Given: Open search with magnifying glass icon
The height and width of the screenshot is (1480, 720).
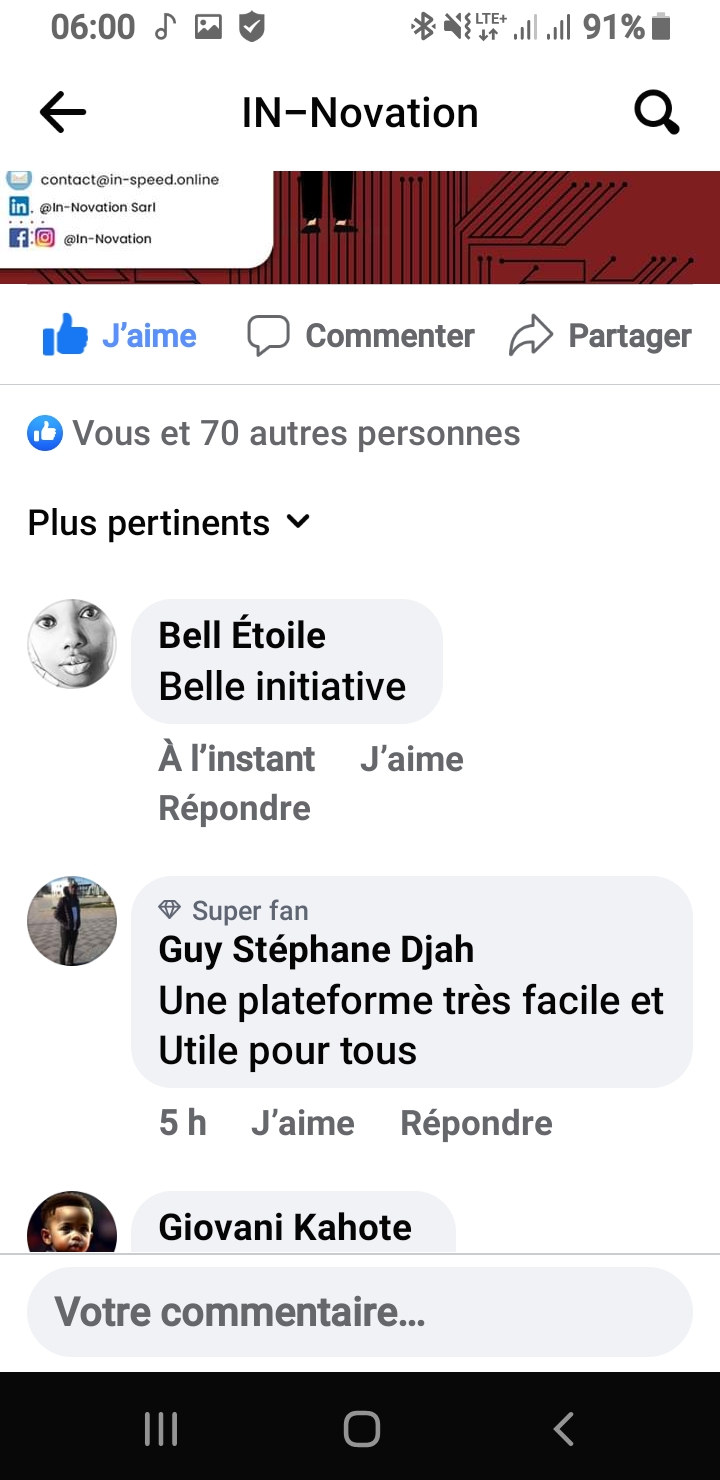Looking at the screenshot, I should coord(657,113).
